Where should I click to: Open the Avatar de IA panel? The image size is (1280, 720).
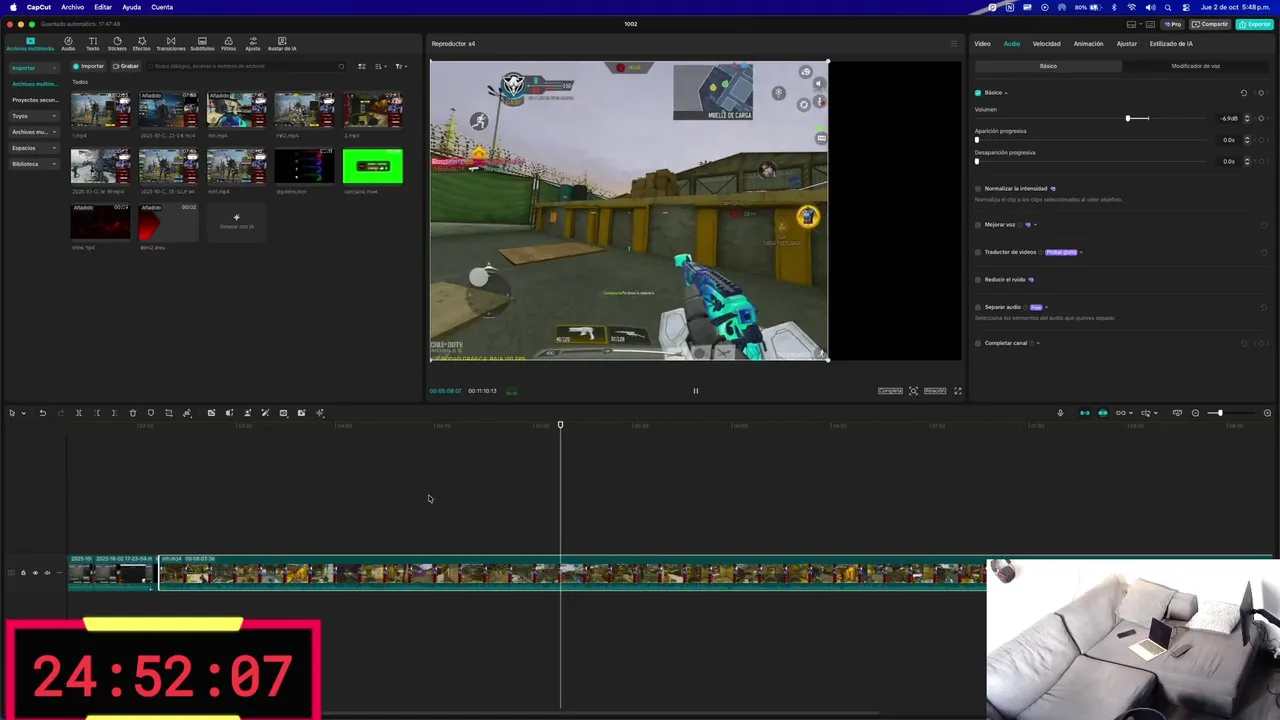point(282,43)
